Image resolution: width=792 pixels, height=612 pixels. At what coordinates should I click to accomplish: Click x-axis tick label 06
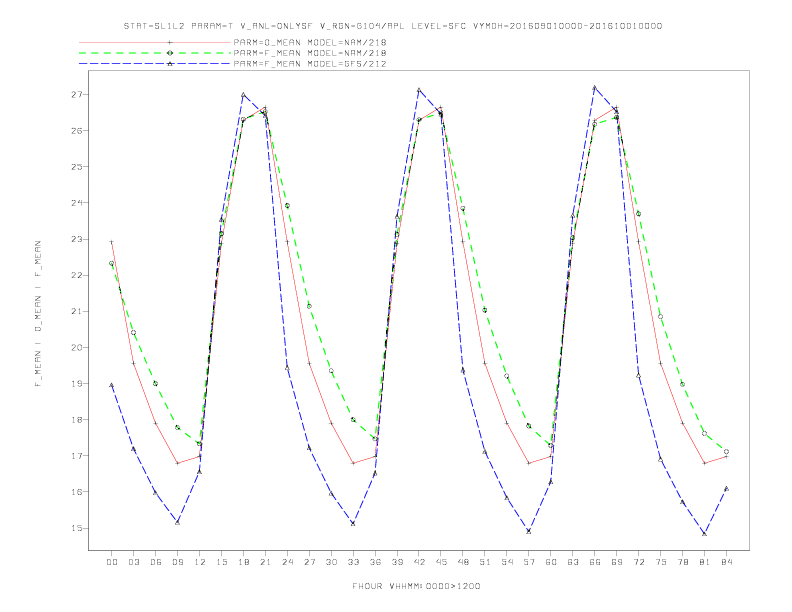(x=156, y=562)
